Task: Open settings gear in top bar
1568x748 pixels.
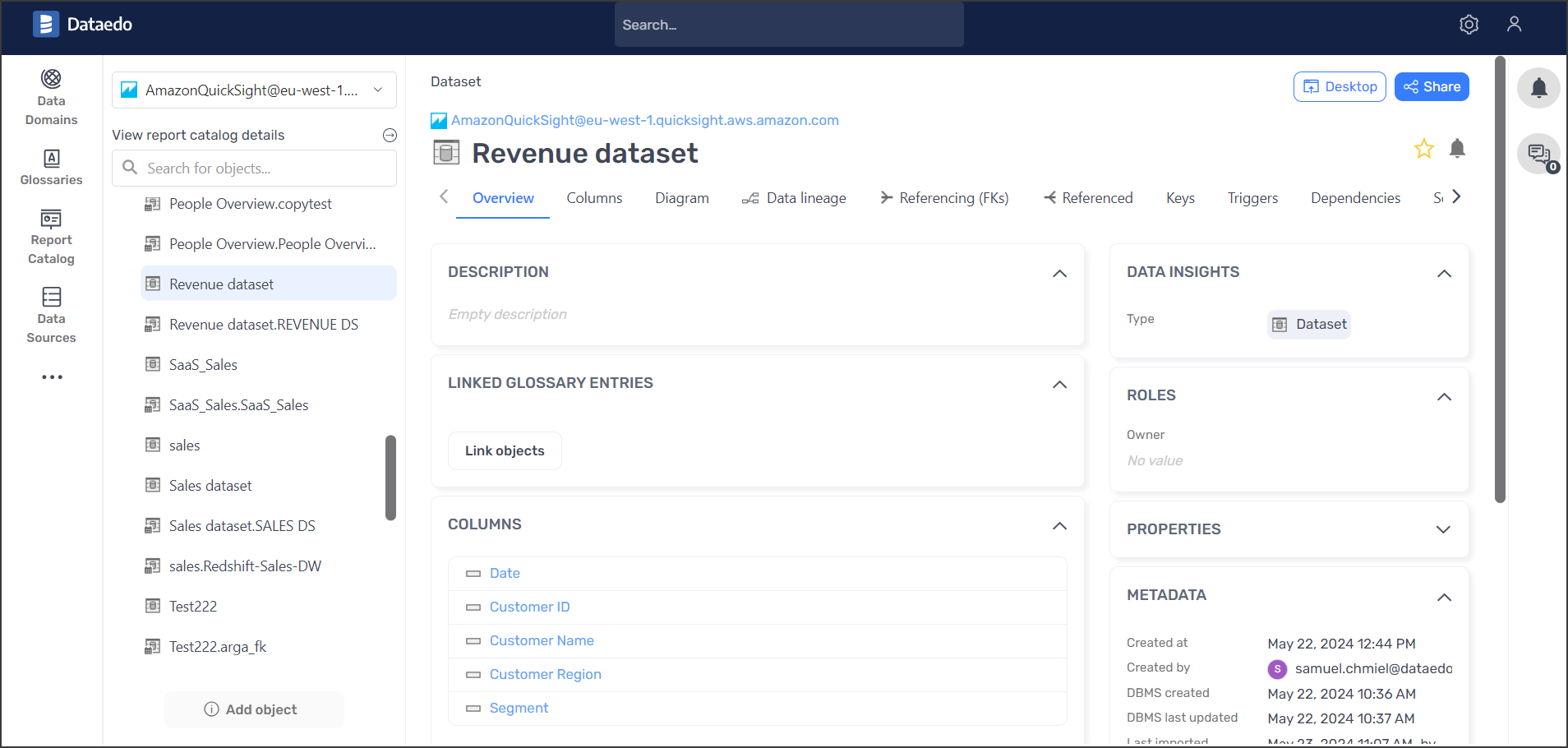Action: click(1469, 25)
